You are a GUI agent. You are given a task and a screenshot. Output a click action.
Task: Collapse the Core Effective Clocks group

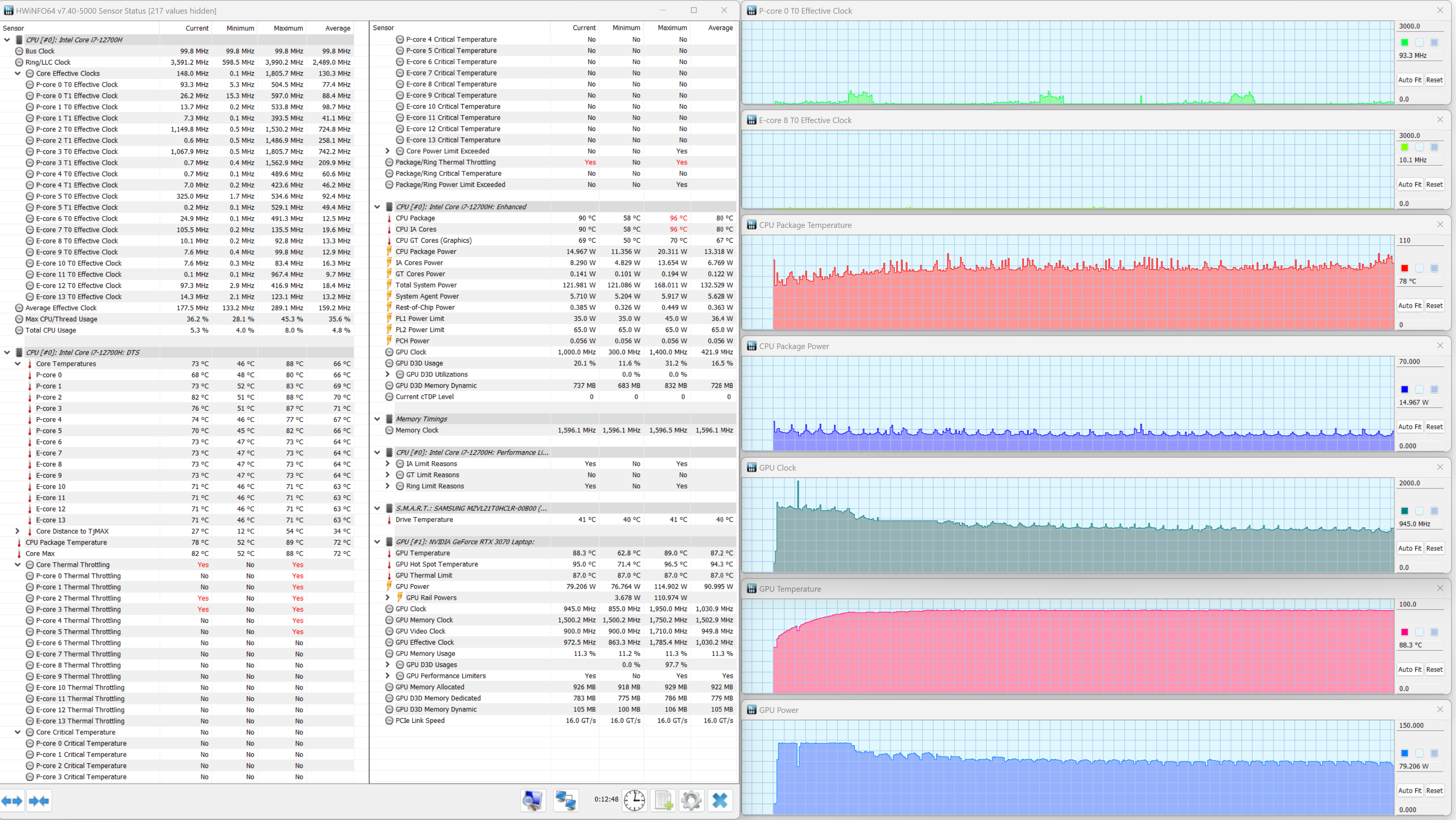(x=17, y=73)
